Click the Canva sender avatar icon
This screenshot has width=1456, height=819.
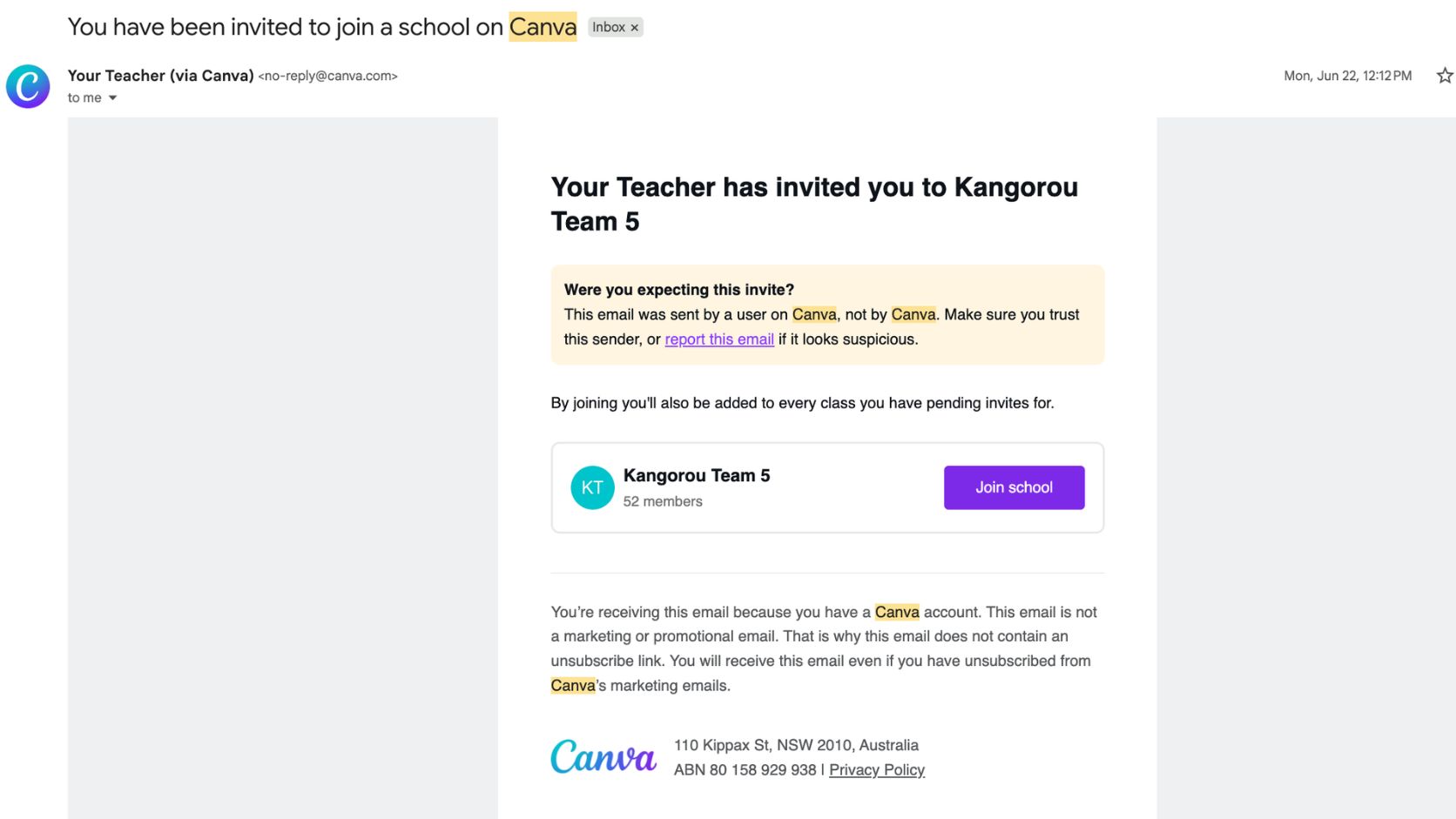(x=28, y=86)
